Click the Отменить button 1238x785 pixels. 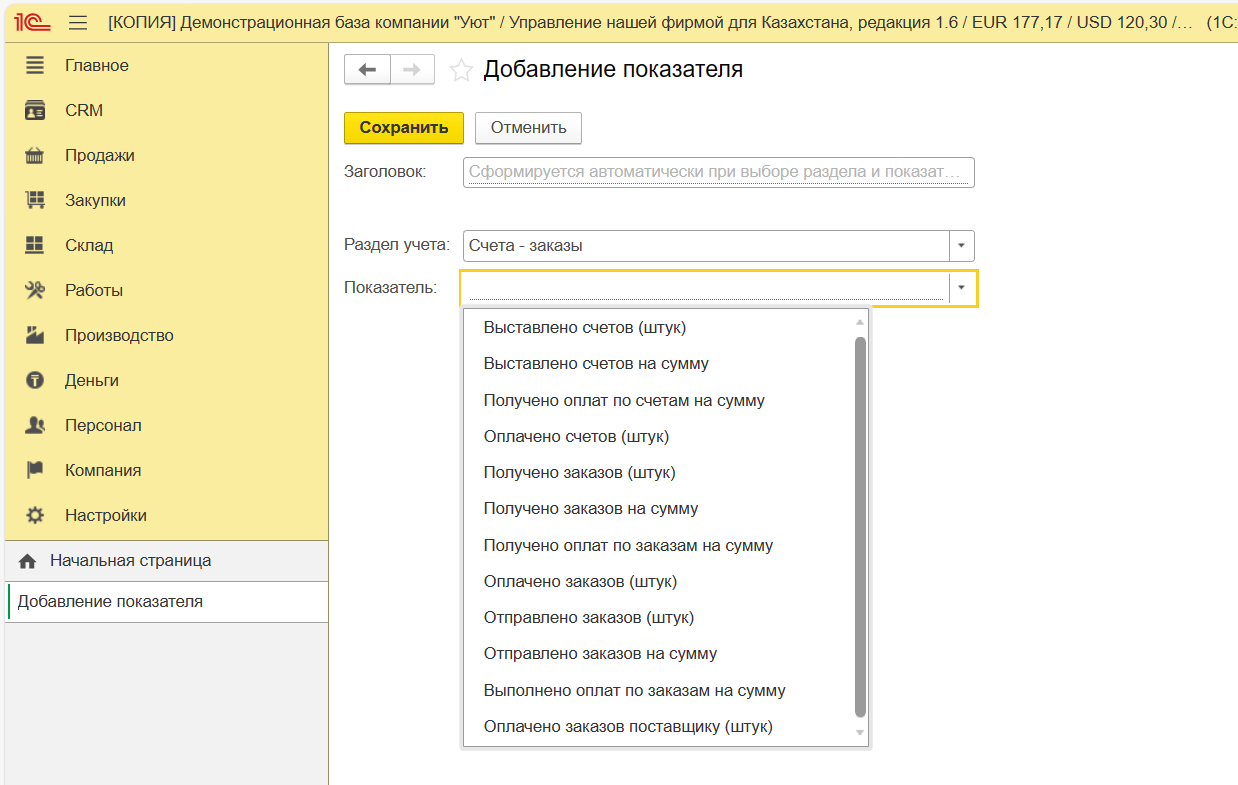pyautogui.click(x=528, y=128)
